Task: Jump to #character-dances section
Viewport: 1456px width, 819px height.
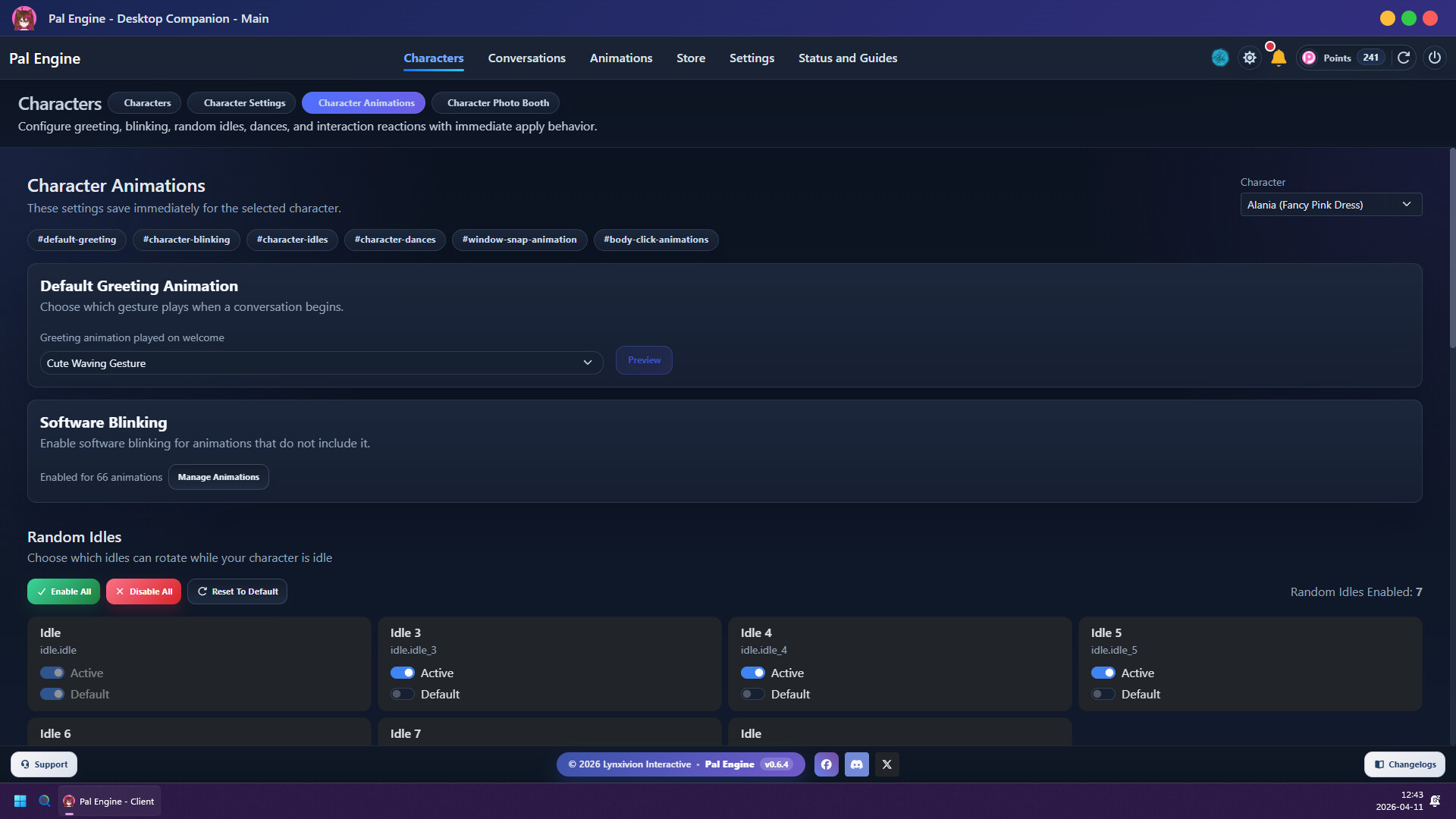Action: click(395, 240)
